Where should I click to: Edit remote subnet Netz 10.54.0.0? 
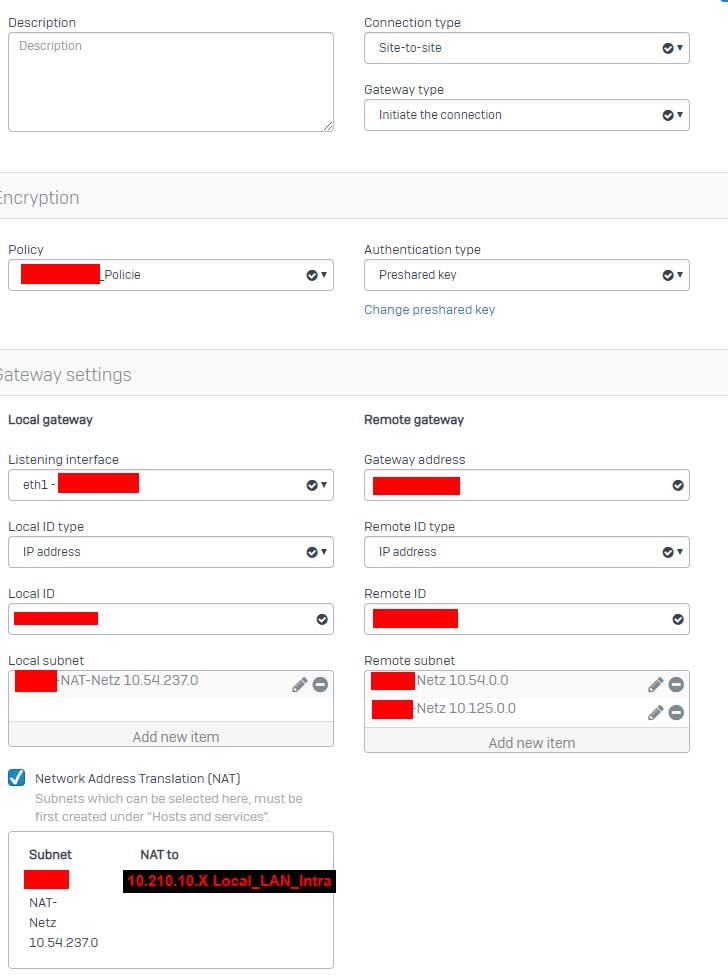(655, 685)
